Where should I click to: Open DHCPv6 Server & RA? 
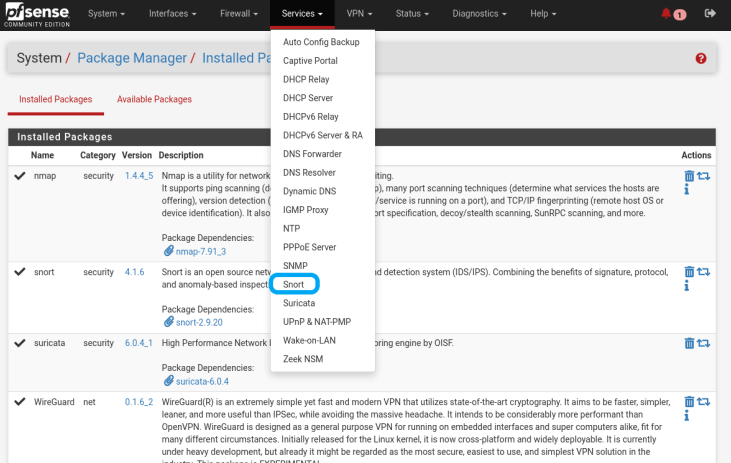pyautogui.click(x=323, y=135)
